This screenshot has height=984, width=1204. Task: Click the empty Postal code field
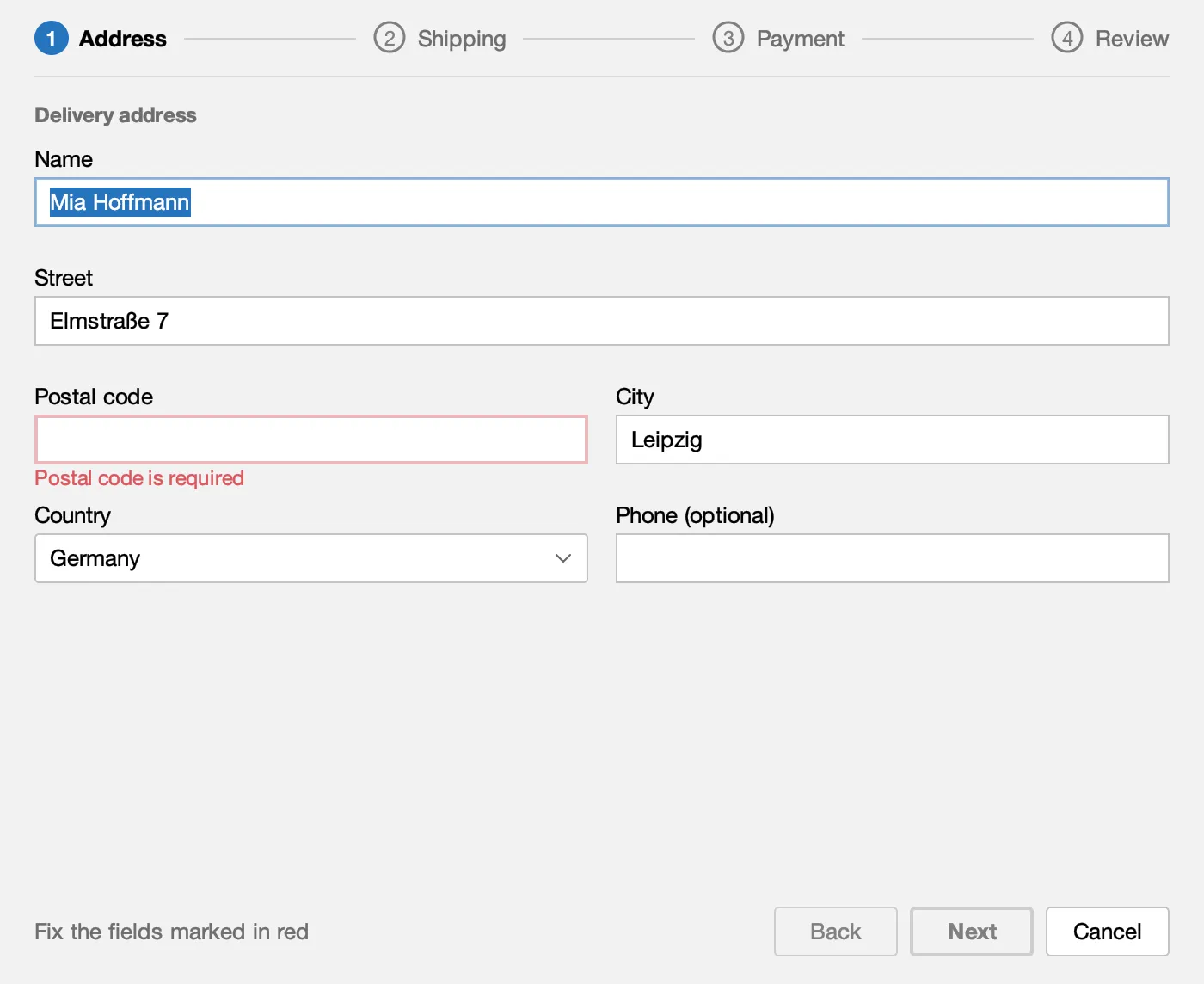(311, 440)
